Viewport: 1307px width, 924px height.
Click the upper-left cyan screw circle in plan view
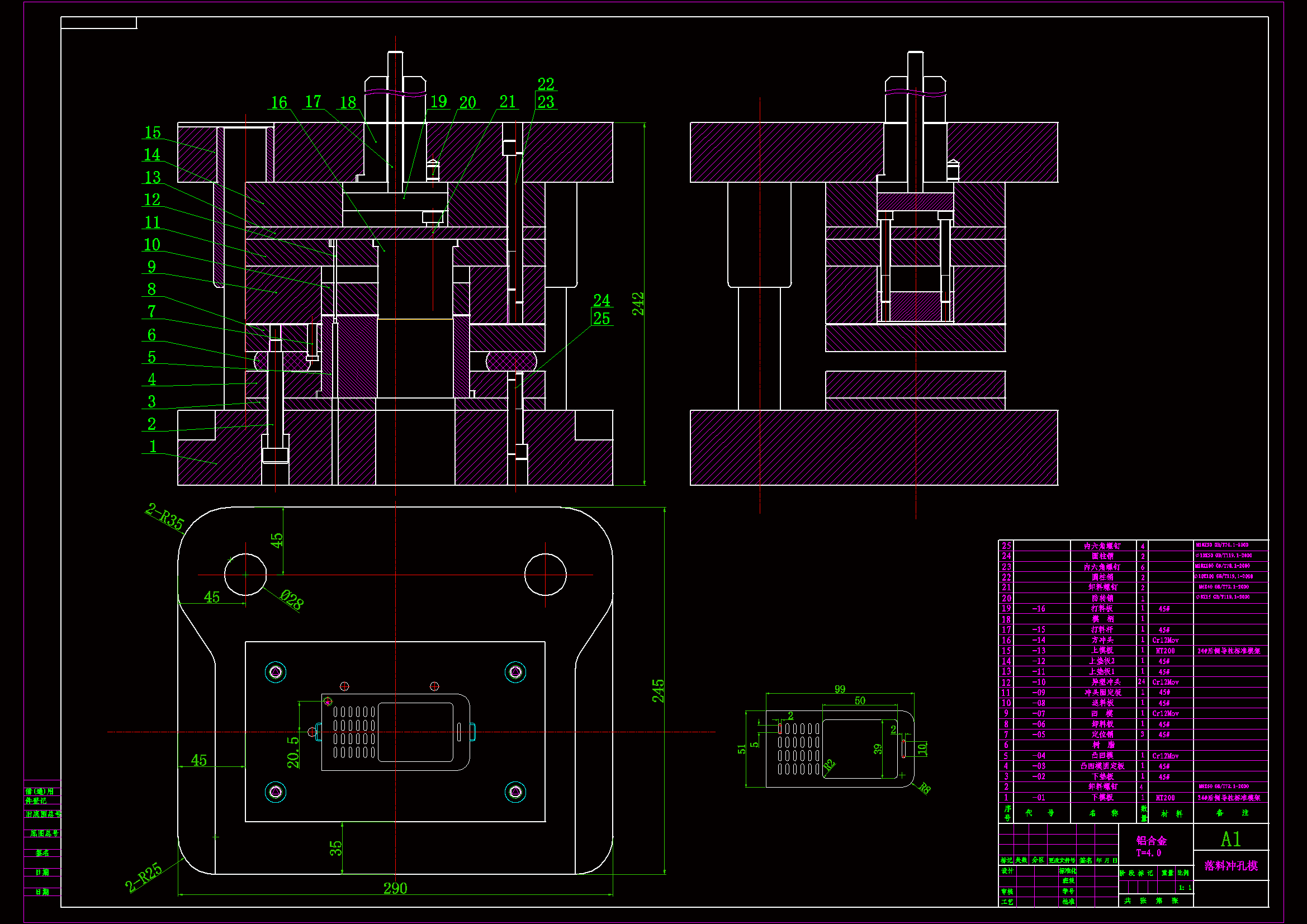click(276, 672)
